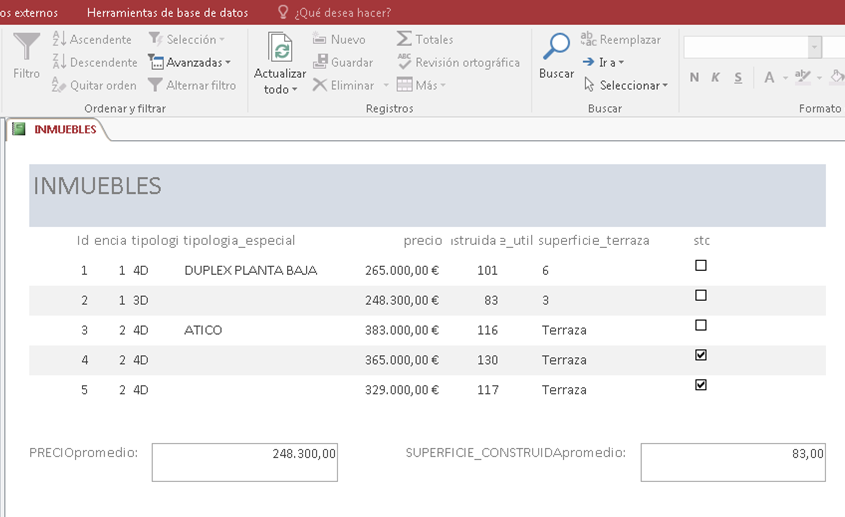Open the Seleccionar dropdown
The image size is (845, 517).
pyautogui.click(x=626, y=85)
